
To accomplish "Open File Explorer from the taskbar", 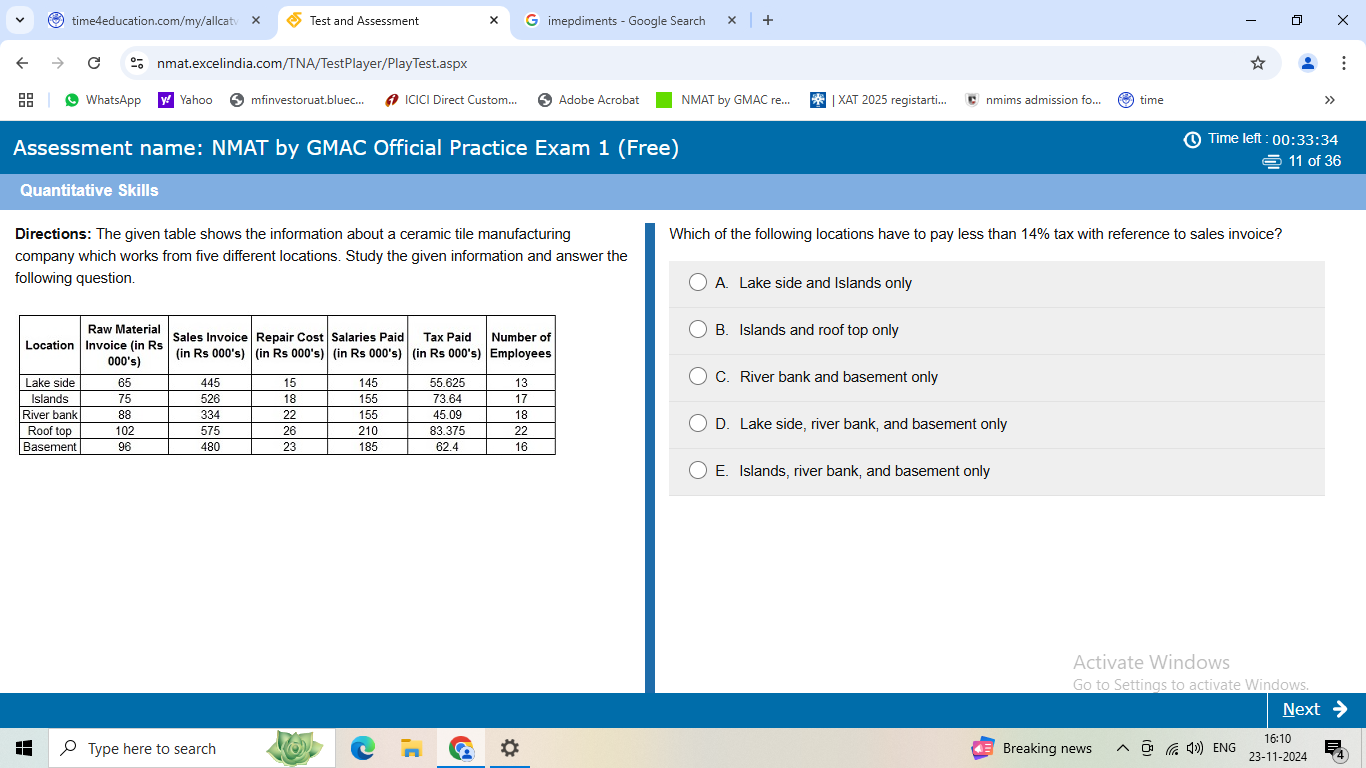I will pyautogui.click(x=412, y=748).
